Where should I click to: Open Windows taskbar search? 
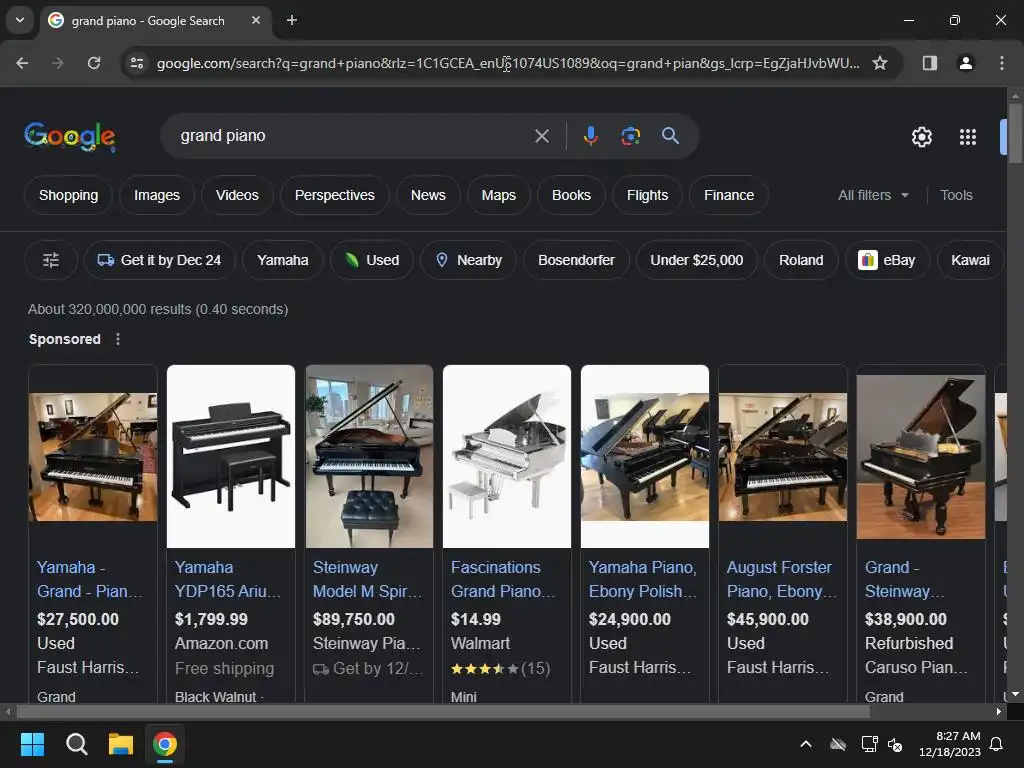(76, 744)
